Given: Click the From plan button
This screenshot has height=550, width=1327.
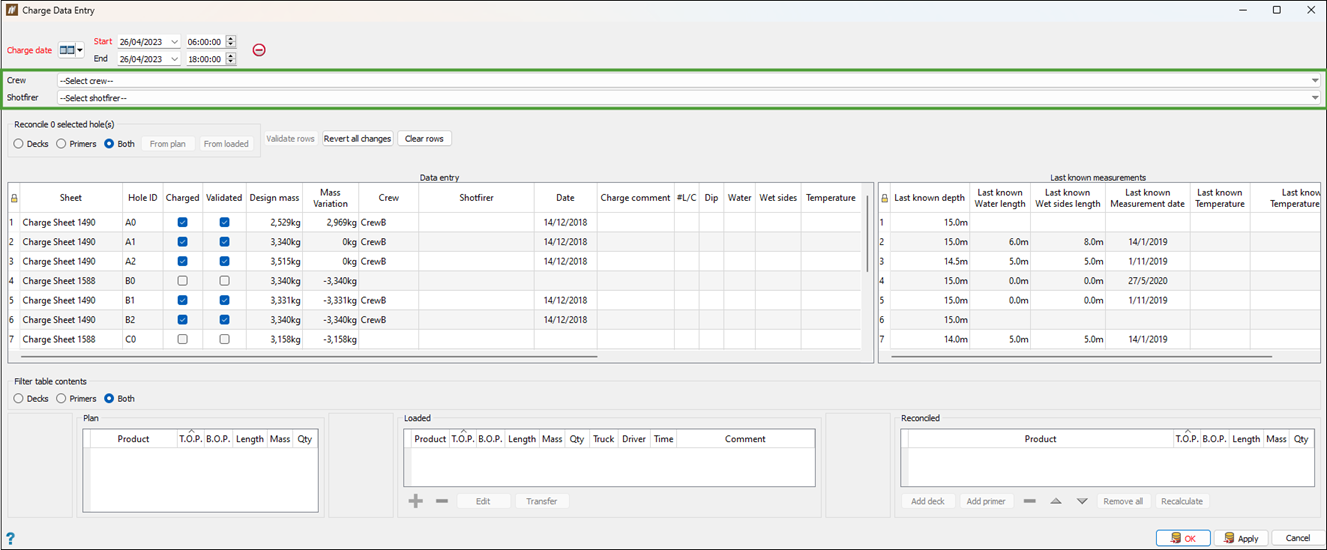Looking at the screenshot, I should tap(168, 144).
